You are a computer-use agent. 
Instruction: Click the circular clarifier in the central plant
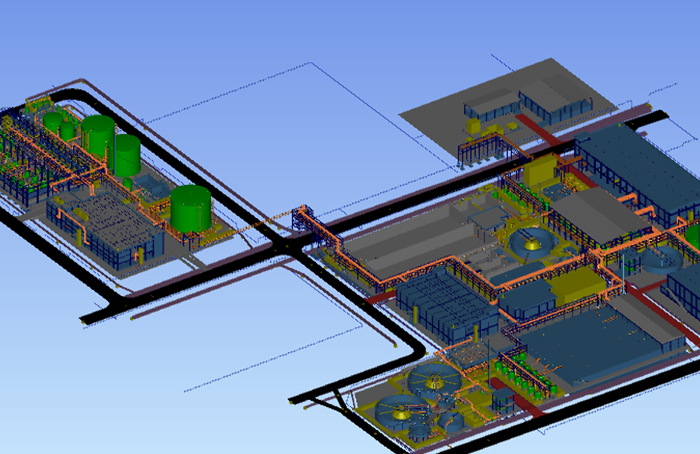532,241
